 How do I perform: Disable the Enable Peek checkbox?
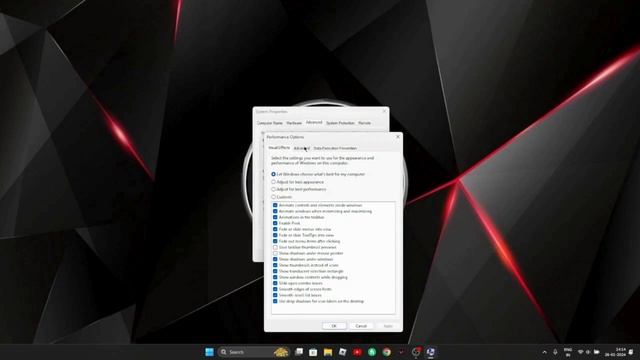point(275,223)
